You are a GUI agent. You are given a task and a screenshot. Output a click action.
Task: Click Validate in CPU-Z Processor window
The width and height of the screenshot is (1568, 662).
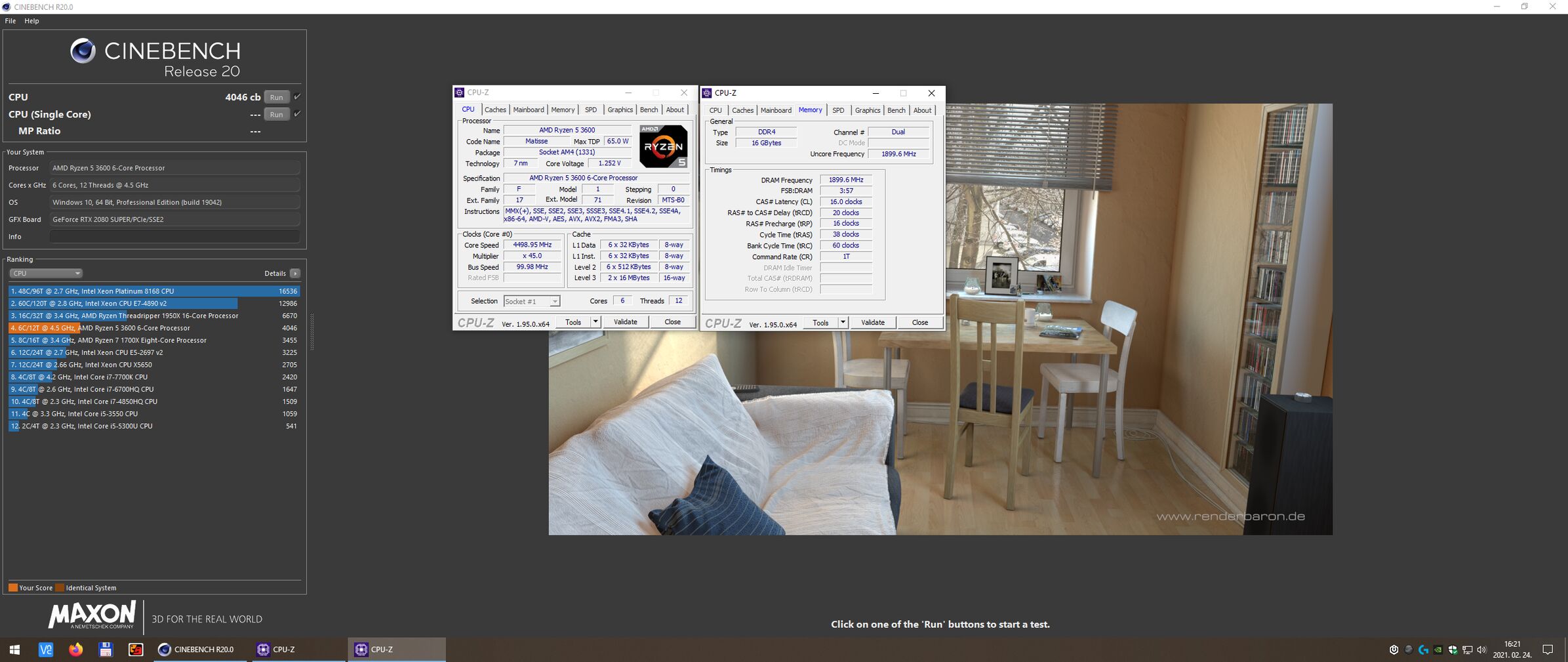tap(625, 321)
